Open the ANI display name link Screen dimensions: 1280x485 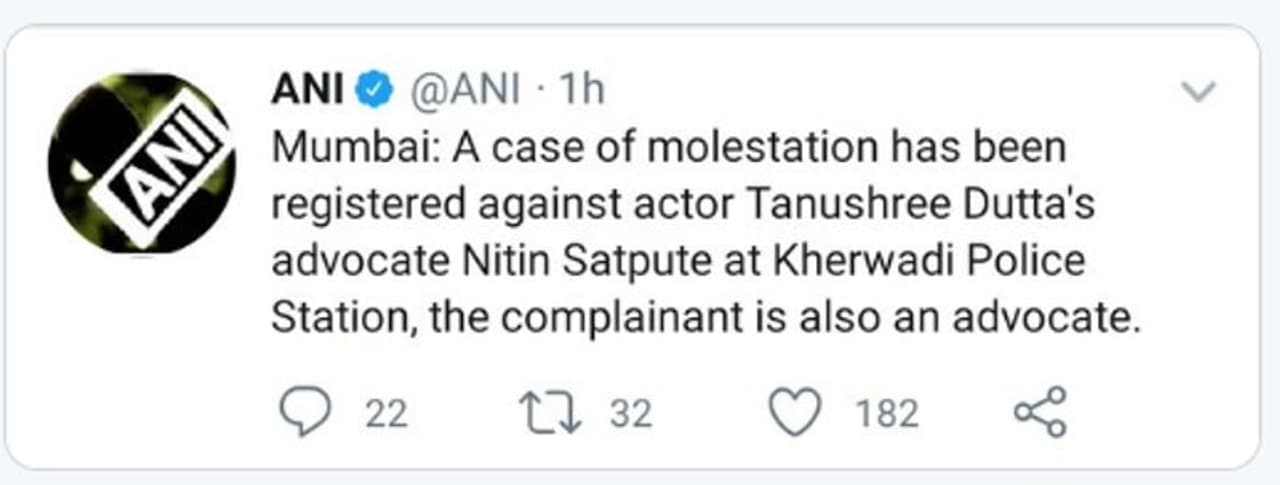click(308, 91)
